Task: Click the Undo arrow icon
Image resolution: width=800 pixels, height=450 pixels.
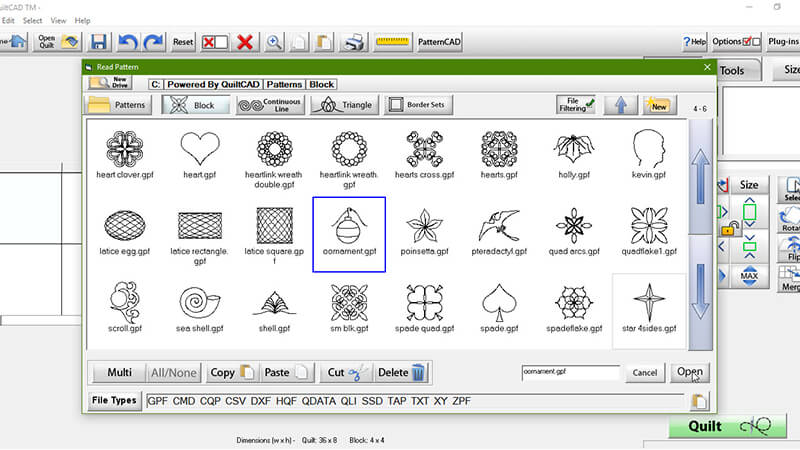Action: click(127, 42)
